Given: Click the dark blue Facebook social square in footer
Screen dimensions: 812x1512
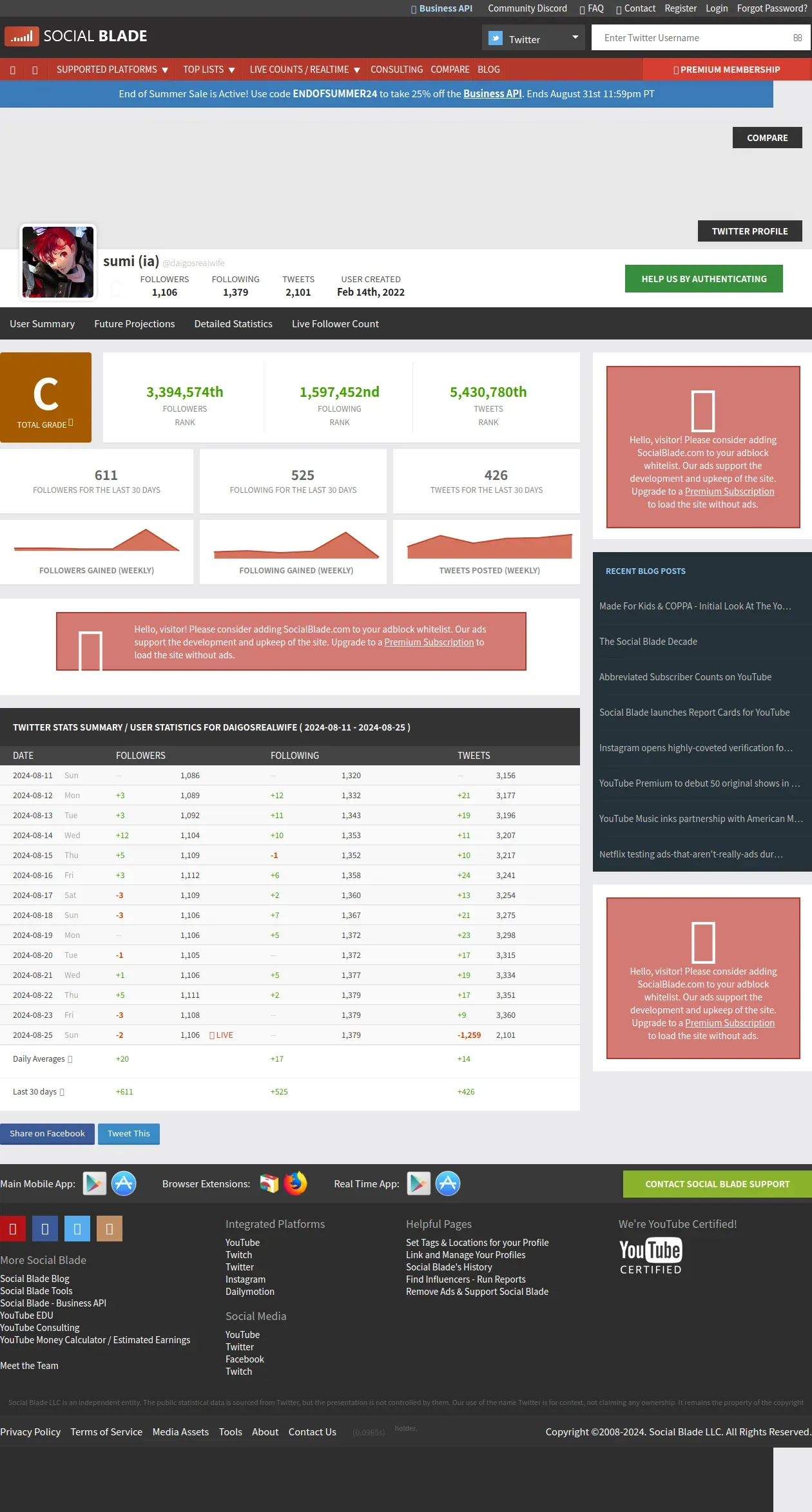Looking at the screenshot, I should click(x=45, y=1229).
